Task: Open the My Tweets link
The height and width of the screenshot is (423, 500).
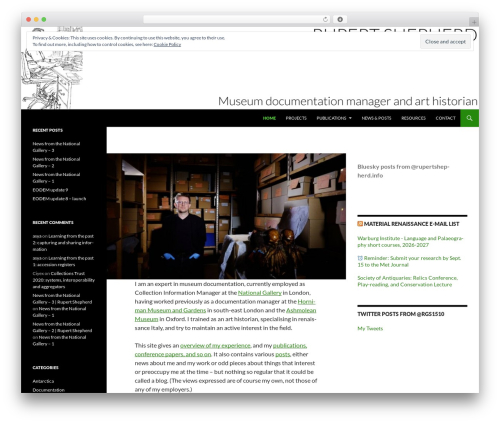Action: click(x=370, y=328)
